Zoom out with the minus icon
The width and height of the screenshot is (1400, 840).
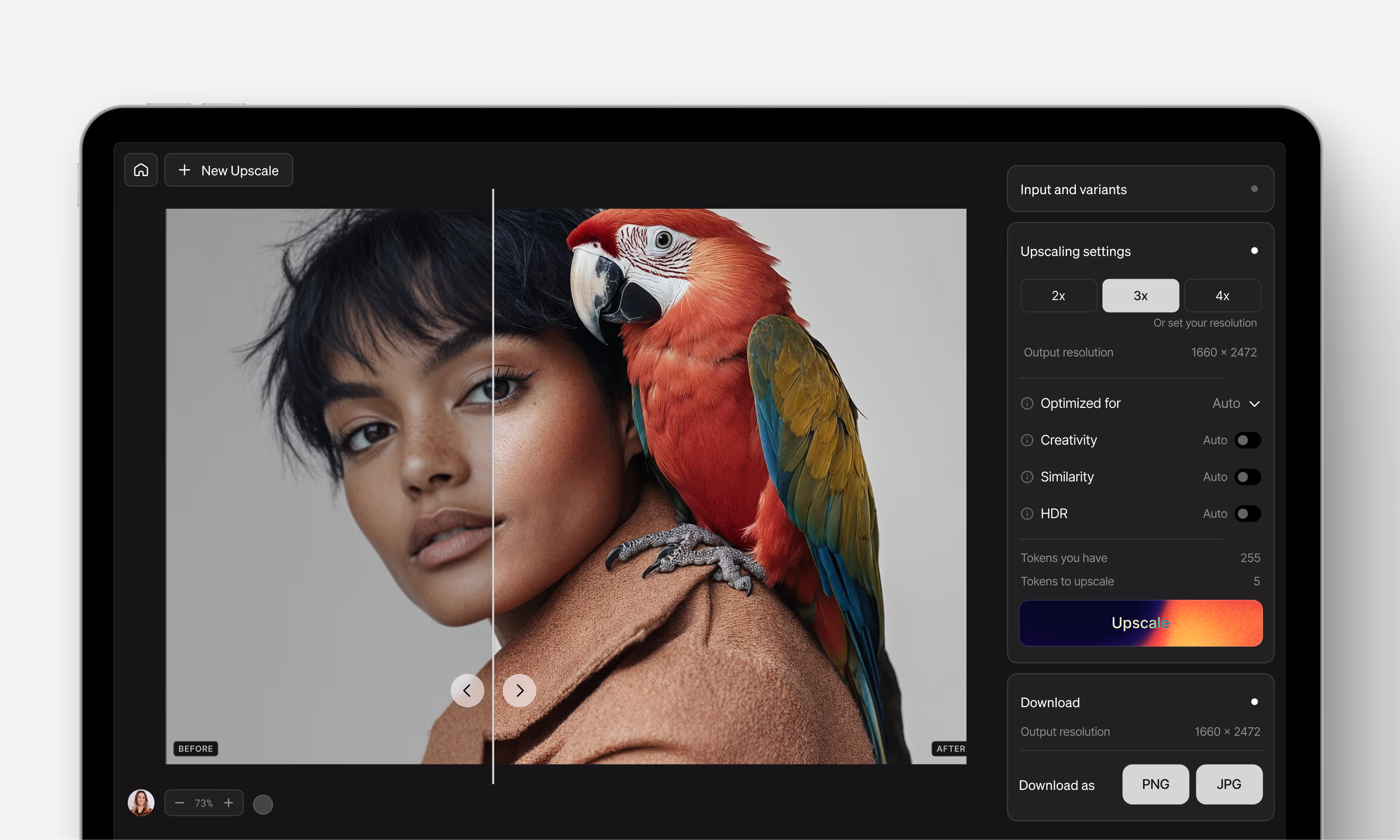pos(179,803)
